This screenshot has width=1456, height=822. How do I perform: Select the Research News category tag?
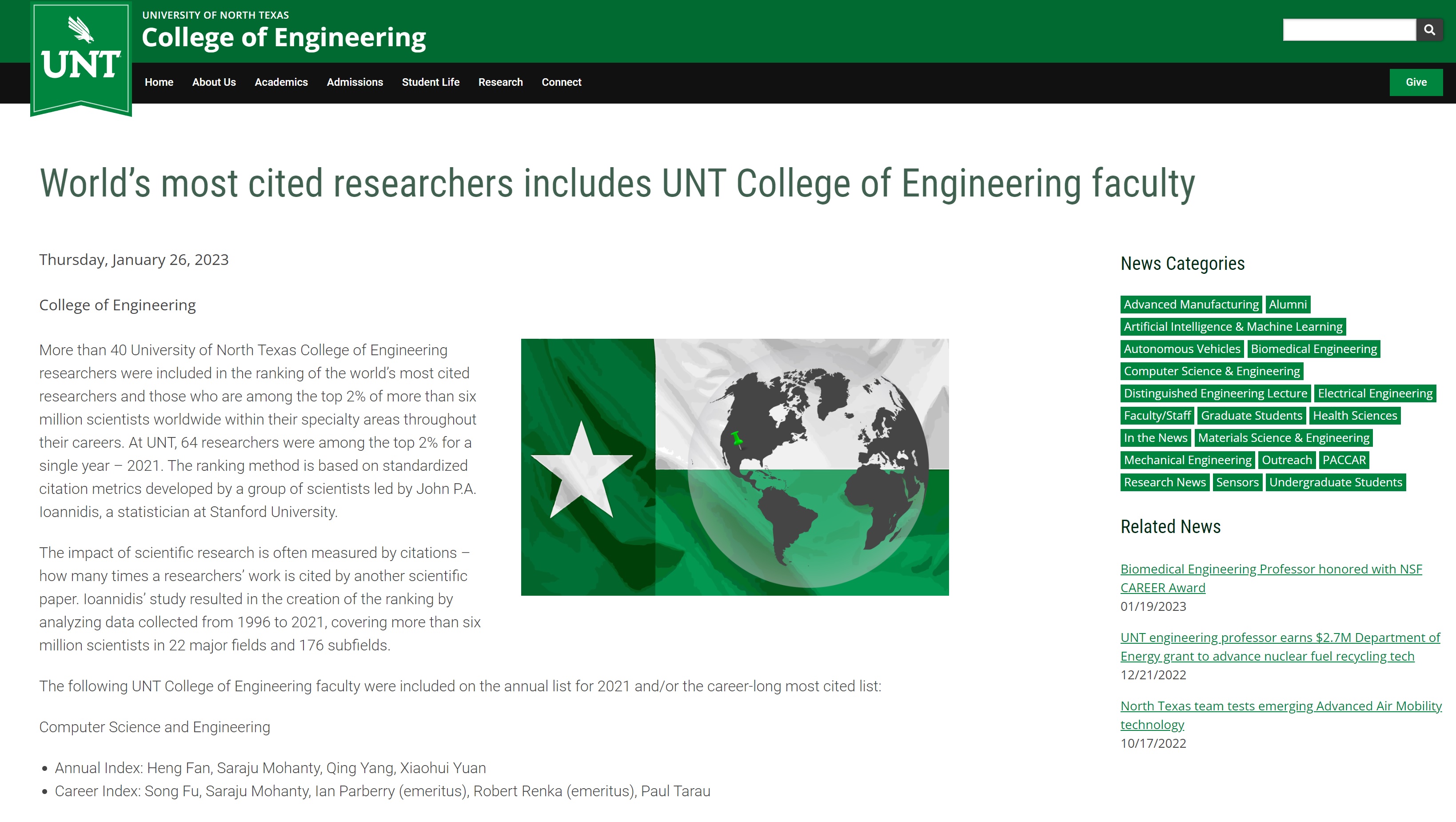point(1165,482)
